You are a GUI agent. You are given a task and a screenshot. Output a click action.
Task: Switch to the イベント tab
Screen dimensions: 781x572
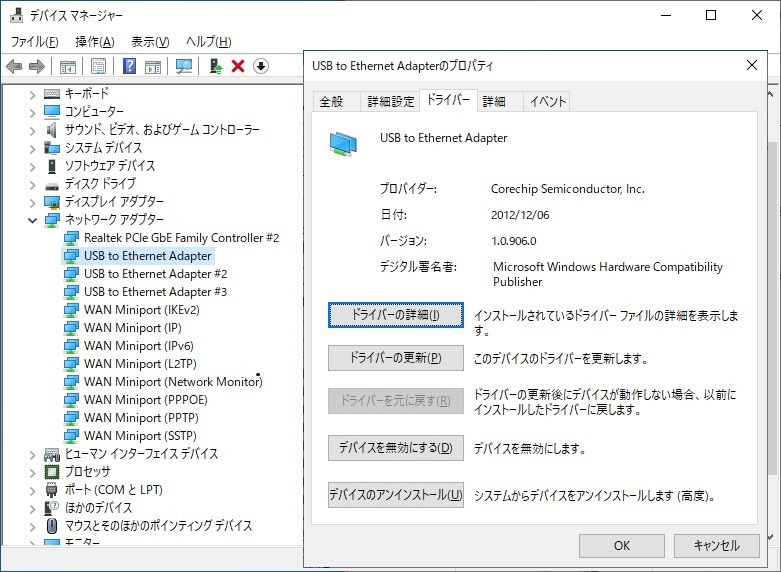click(547, 102)
